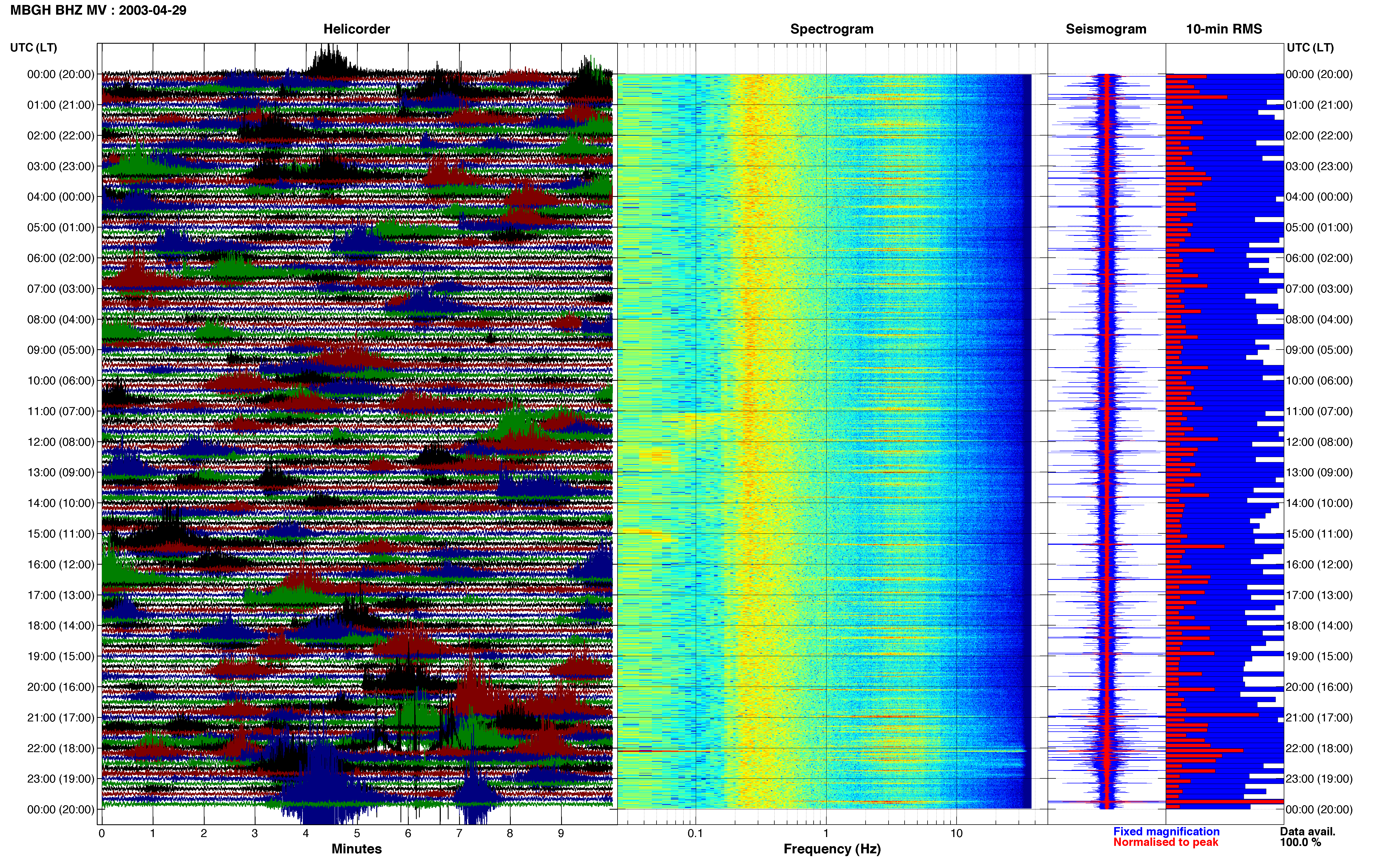Pick '20:00 (16:00)' on the RMS panel time axis
Image resolution: width=1388 pixels, height=868 pixels.
[1319, 687]
